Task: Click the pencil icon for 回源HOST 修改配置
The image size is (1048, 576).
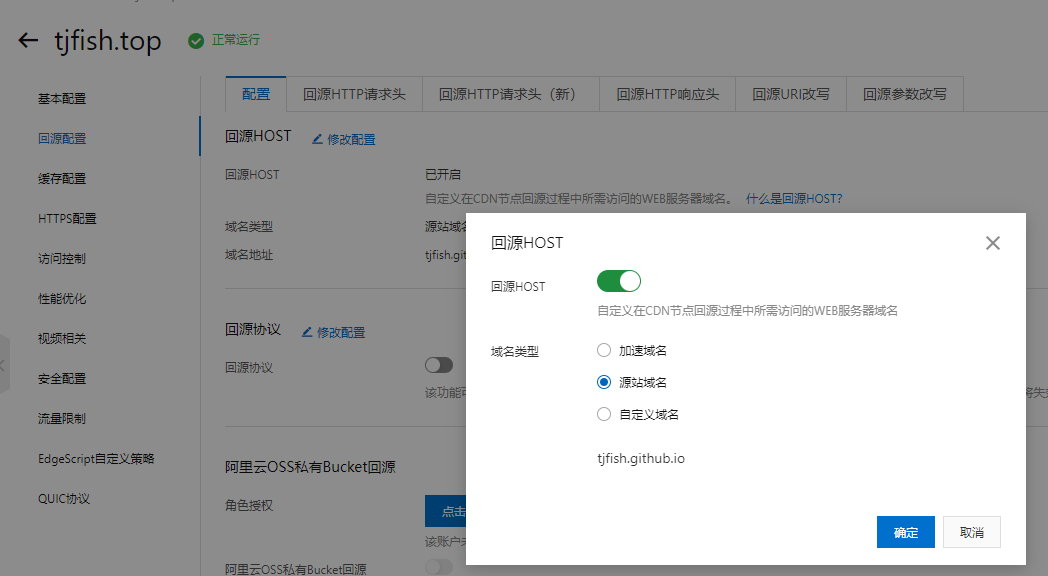Action: 317,139
